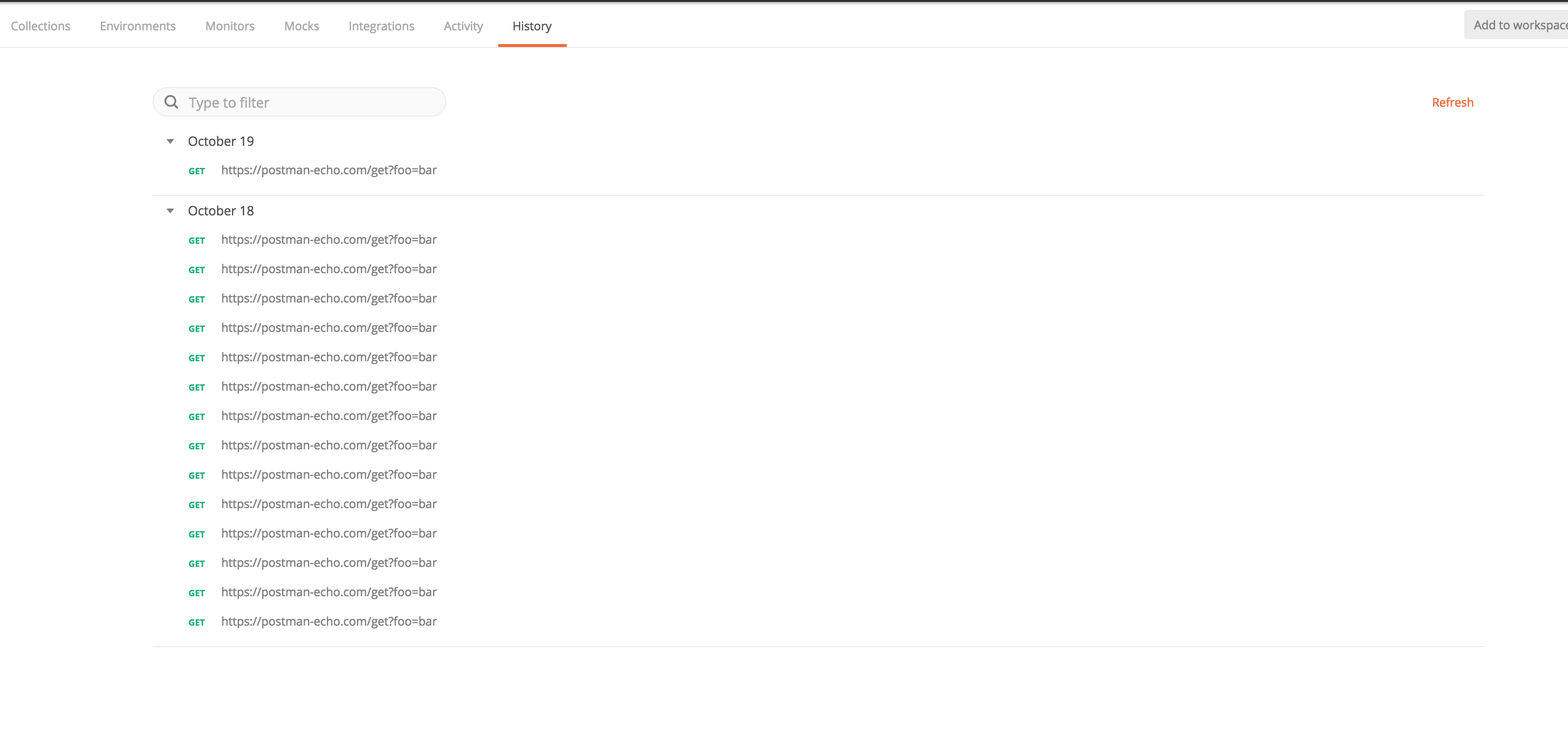Click the October 18 group heading

[x=221, y=210]
